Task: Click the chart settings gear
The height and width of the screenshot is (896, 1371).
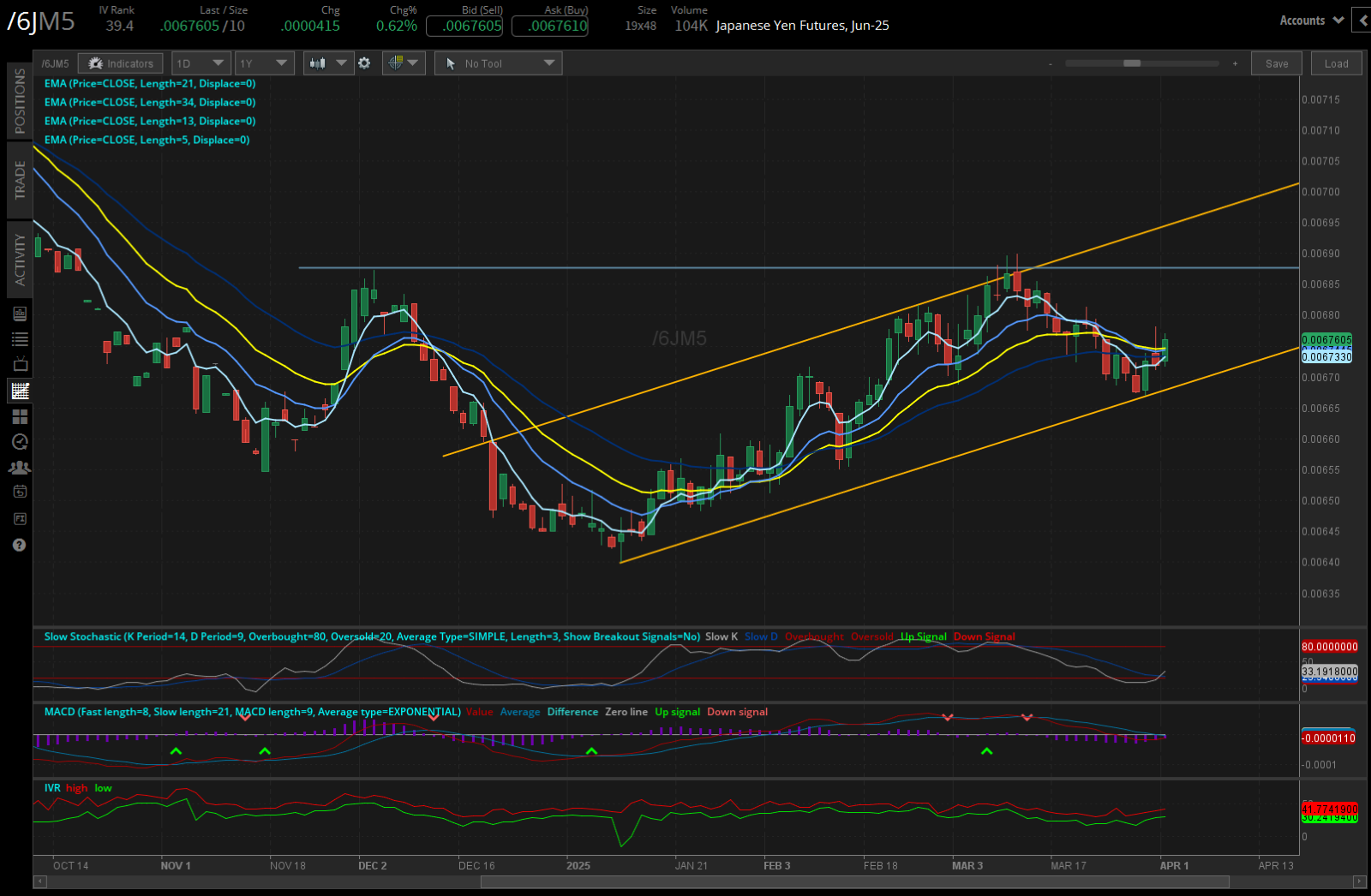Action: pyautogui.click(x=364, y=63)
